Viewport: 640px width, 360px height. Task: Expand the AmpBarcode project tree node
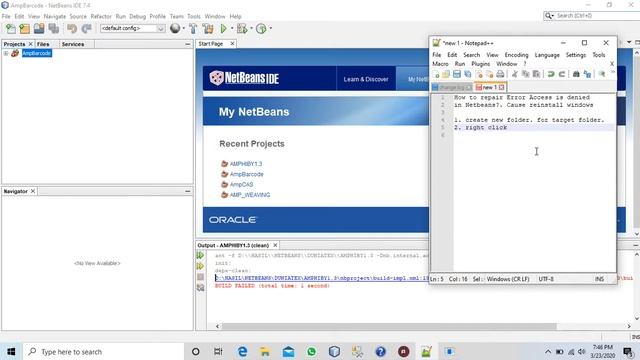coord(6,53)
